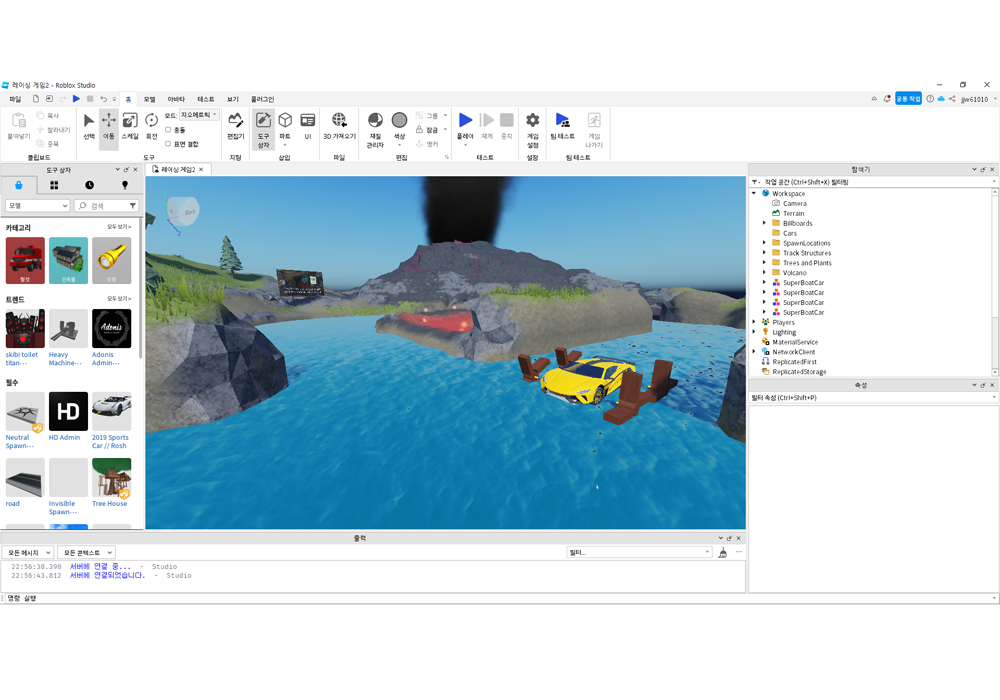The image size is (1000, 700).
Task: Click 모두 보기 next to 카테고리
Action: coord(119,227)
